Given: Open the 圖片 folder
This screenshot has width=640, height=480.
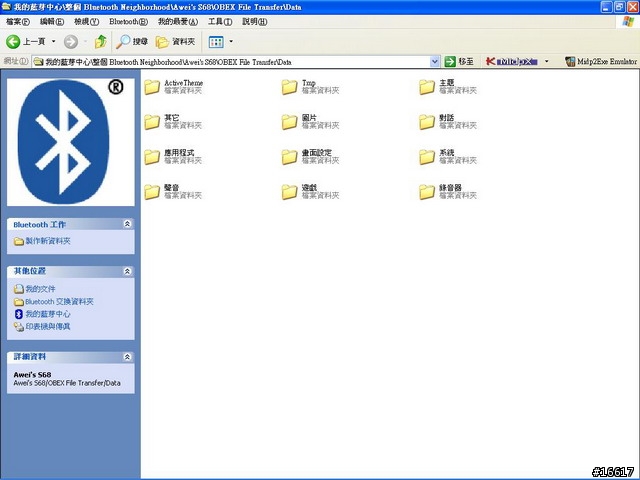Looking at the screenshot, I should coord(311,122).
